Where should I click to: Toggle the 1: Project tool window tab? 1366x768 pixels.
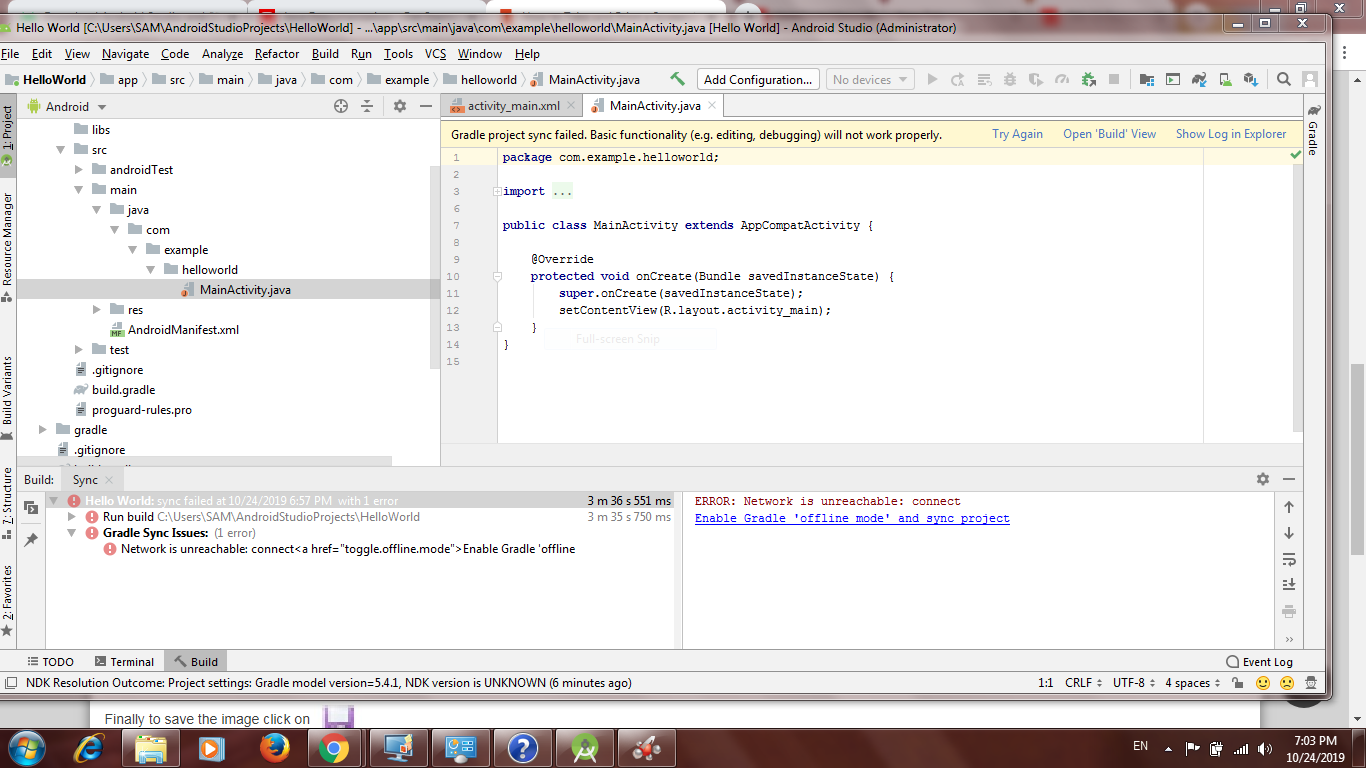pyautogui.click(x=8, y=135)
